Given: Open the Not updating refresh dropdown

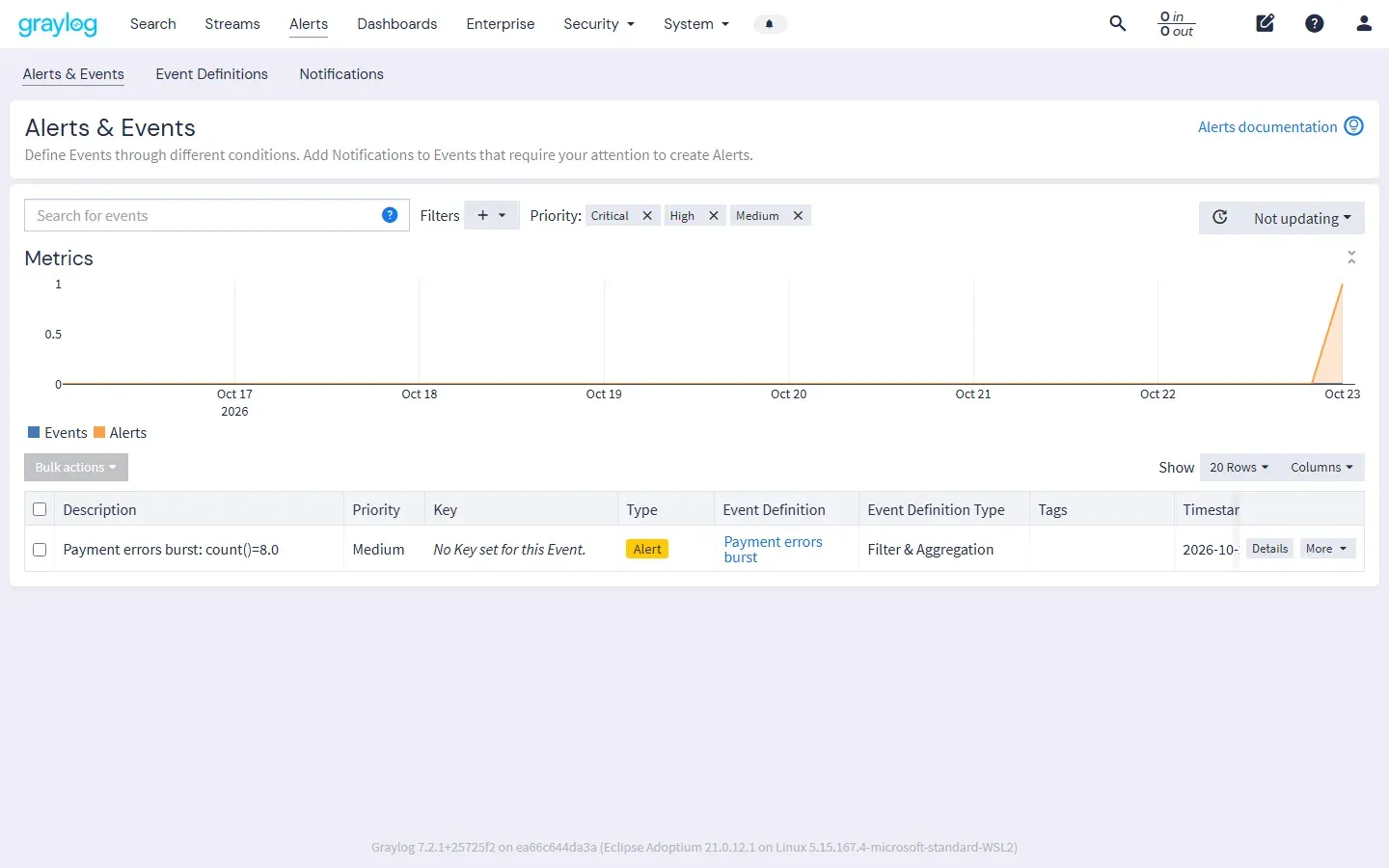Looking at the screenshot, I should [x=1302, y=218].
